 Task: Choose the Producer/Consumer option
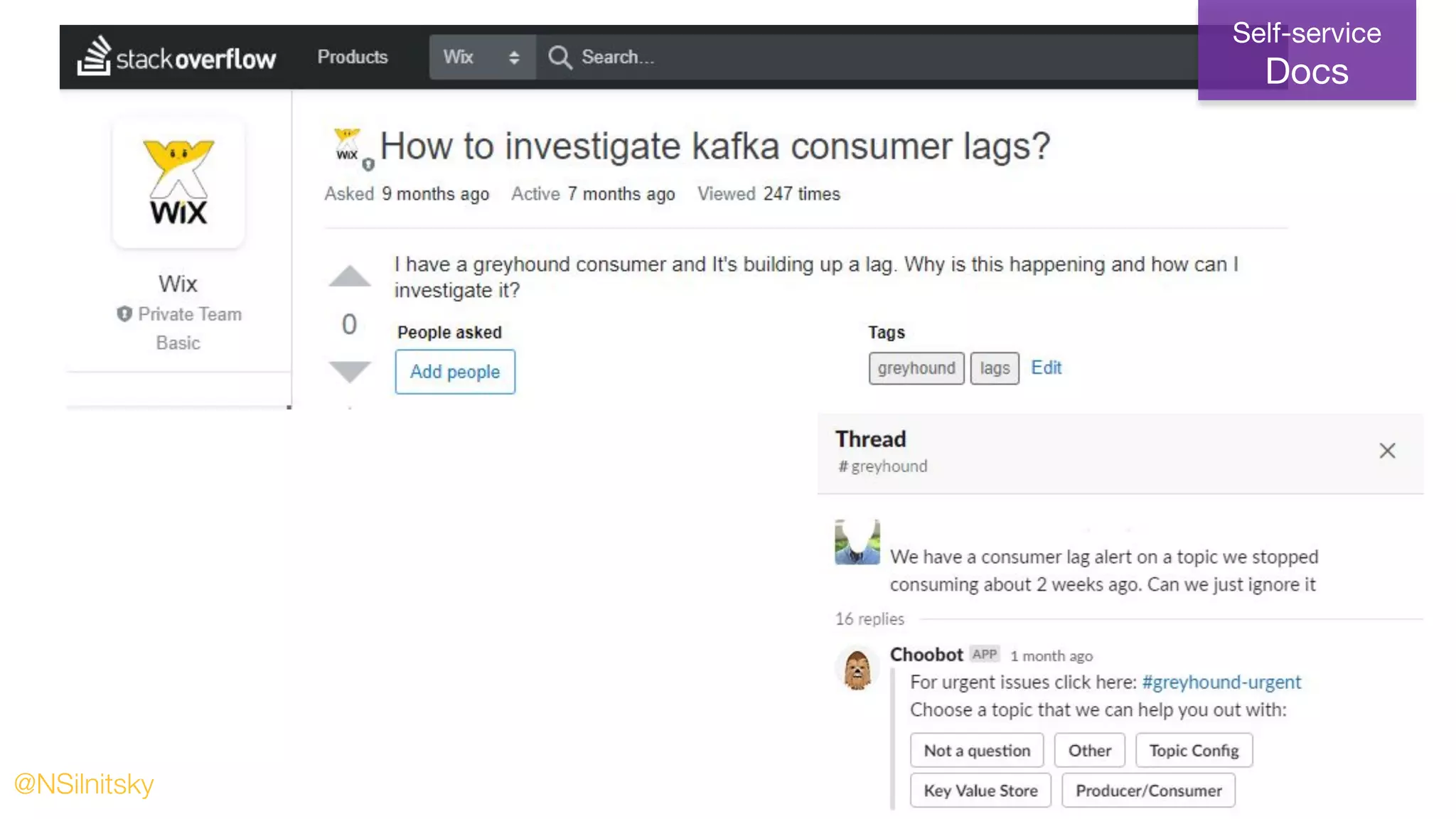(1148, 791)
